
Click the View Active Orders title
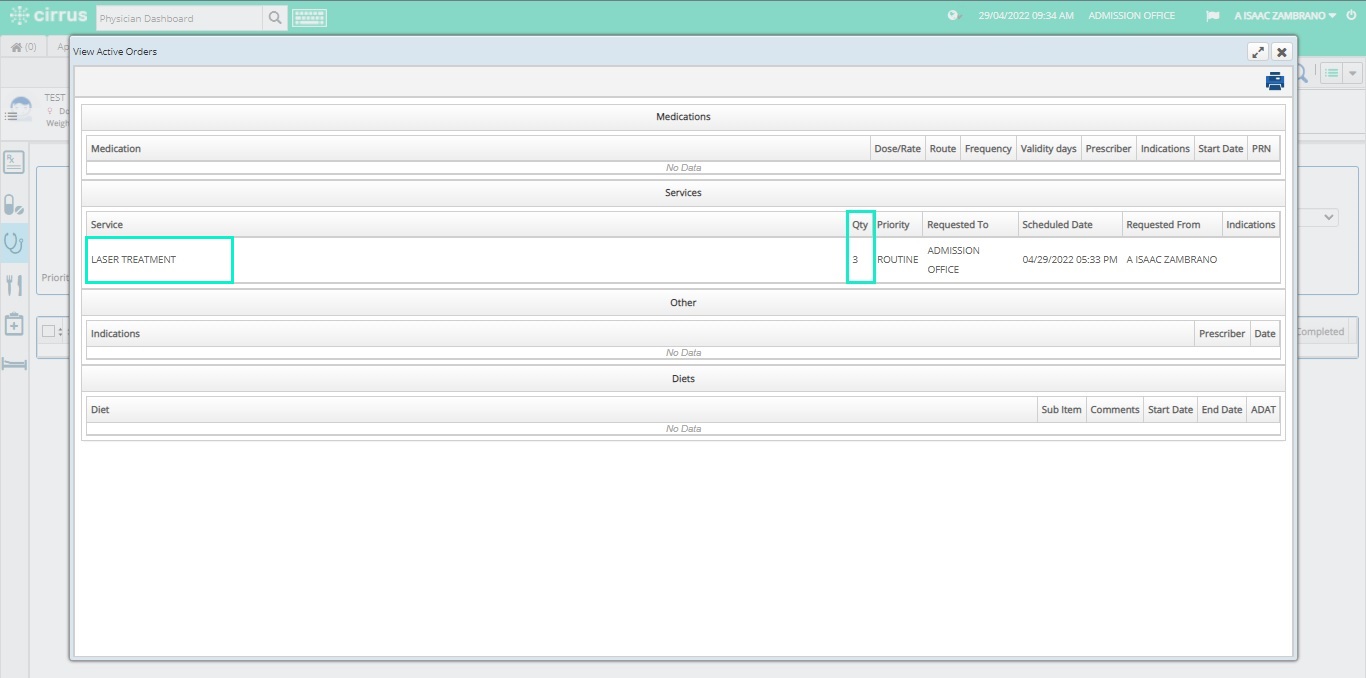coord(115,52)
